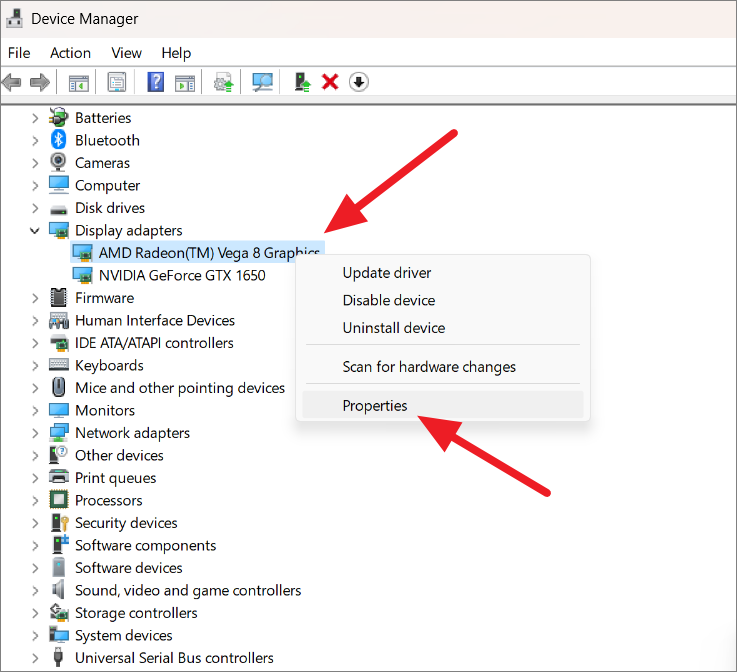The image size is (737, 672).
Task: Click the Firmware chip icon
Action: point(59,297)
